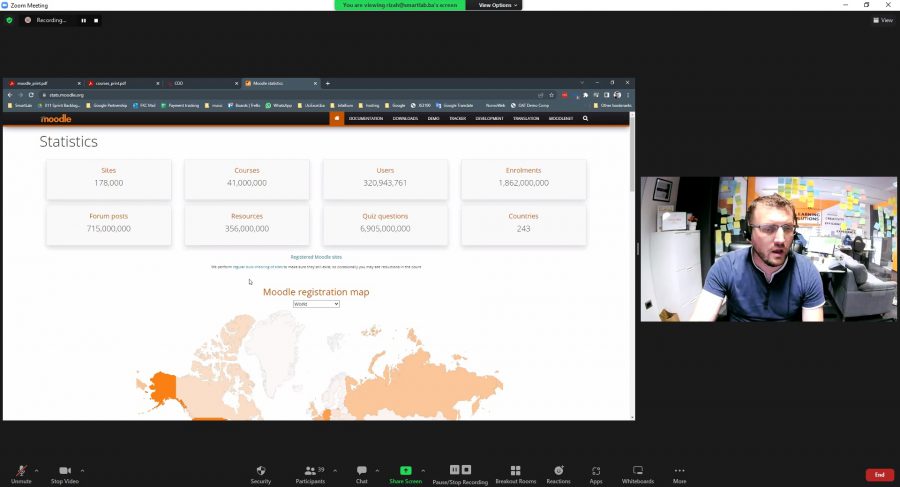Click the Enrolments 1,862,000,000 card
This screenshot has height=487, width=900.
(523, 179)
